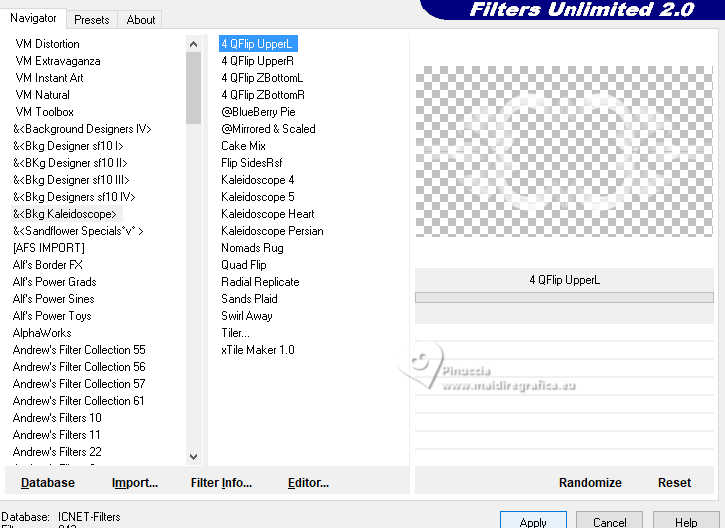The width and height of the screenshot is (725, 528).
Task: Choose AlphaWorks category
Action: [x=42, y=333]
